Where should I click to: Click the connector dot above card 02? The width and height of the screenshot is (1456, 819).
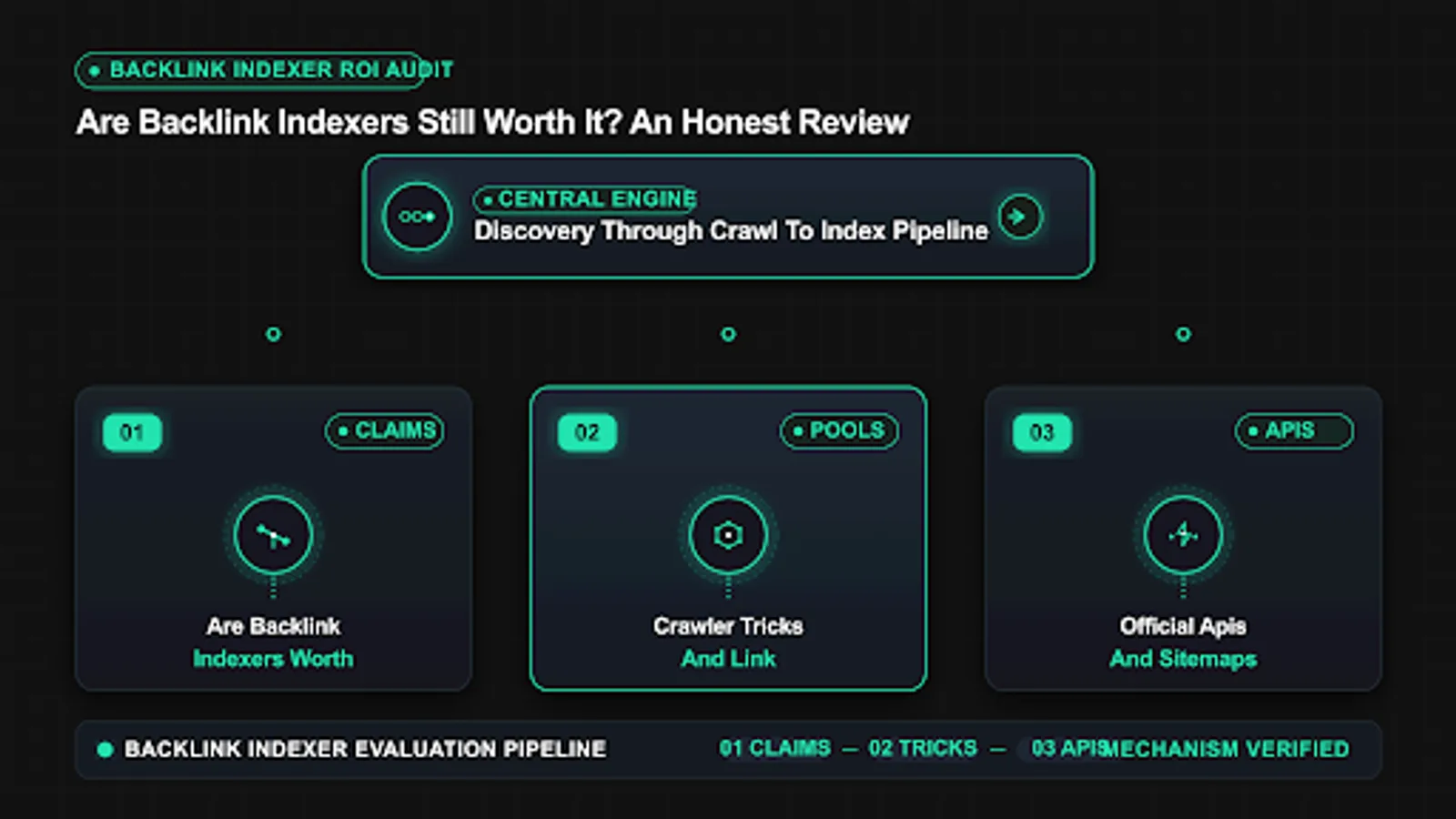click(x=728, y=334)
